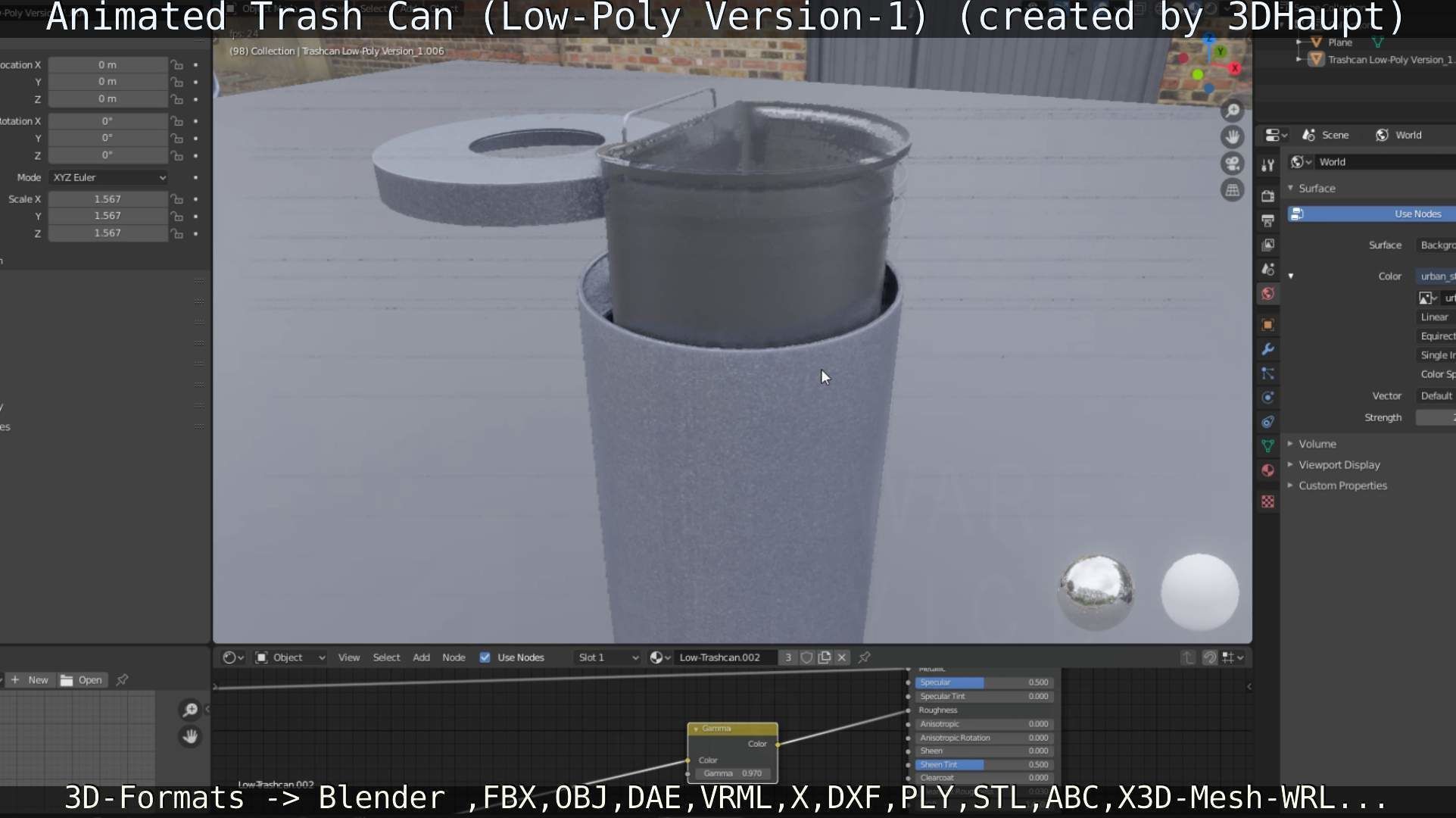Viewport: 1456px width, 818px height.
Task: Click the Use Nodes button in Surface panel
Action: pyautogui.click(x=1371, y=214)
